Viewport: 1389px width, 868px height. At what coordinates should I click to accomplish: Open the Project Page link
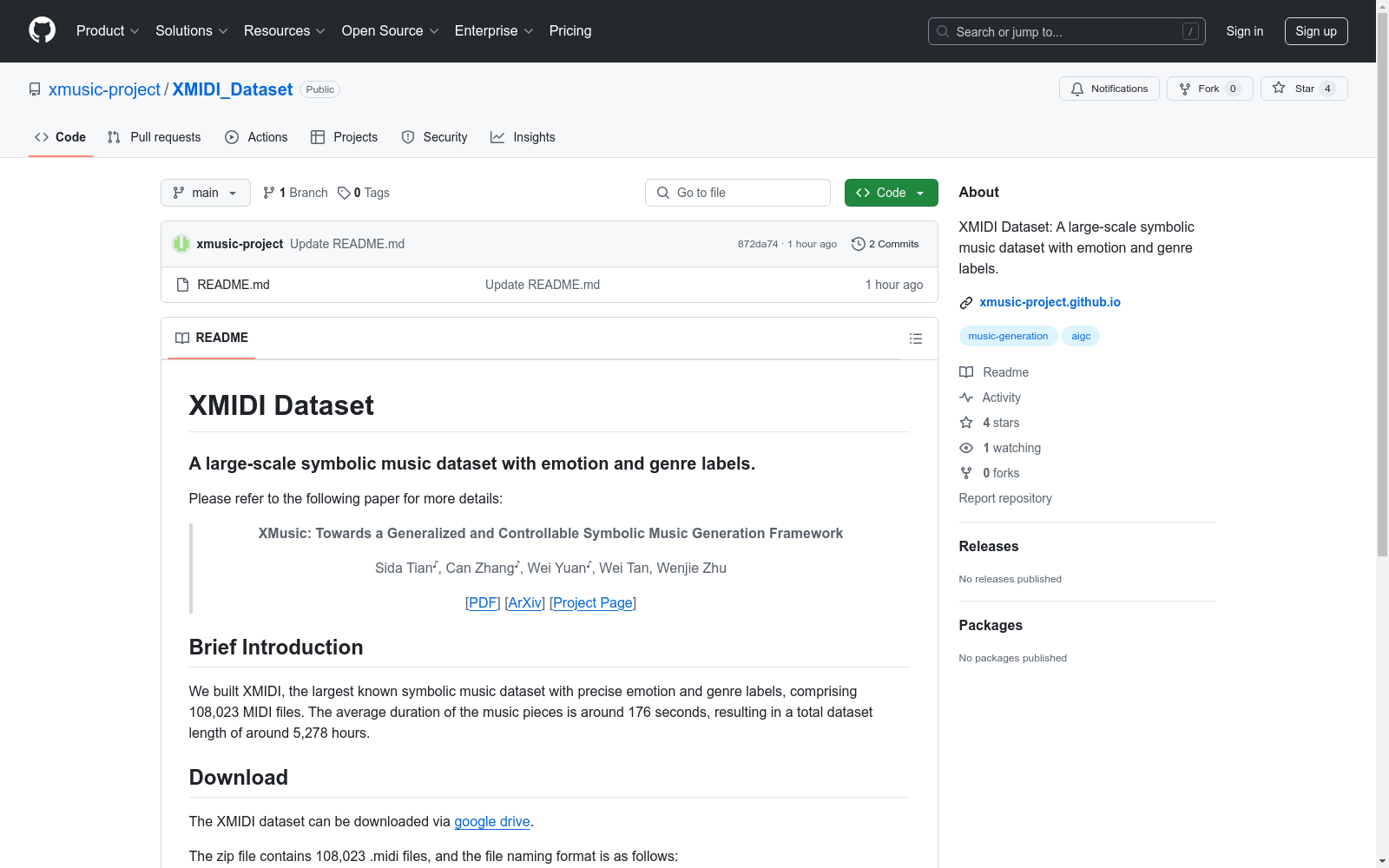pyautogui.click(x=593, y=602)
